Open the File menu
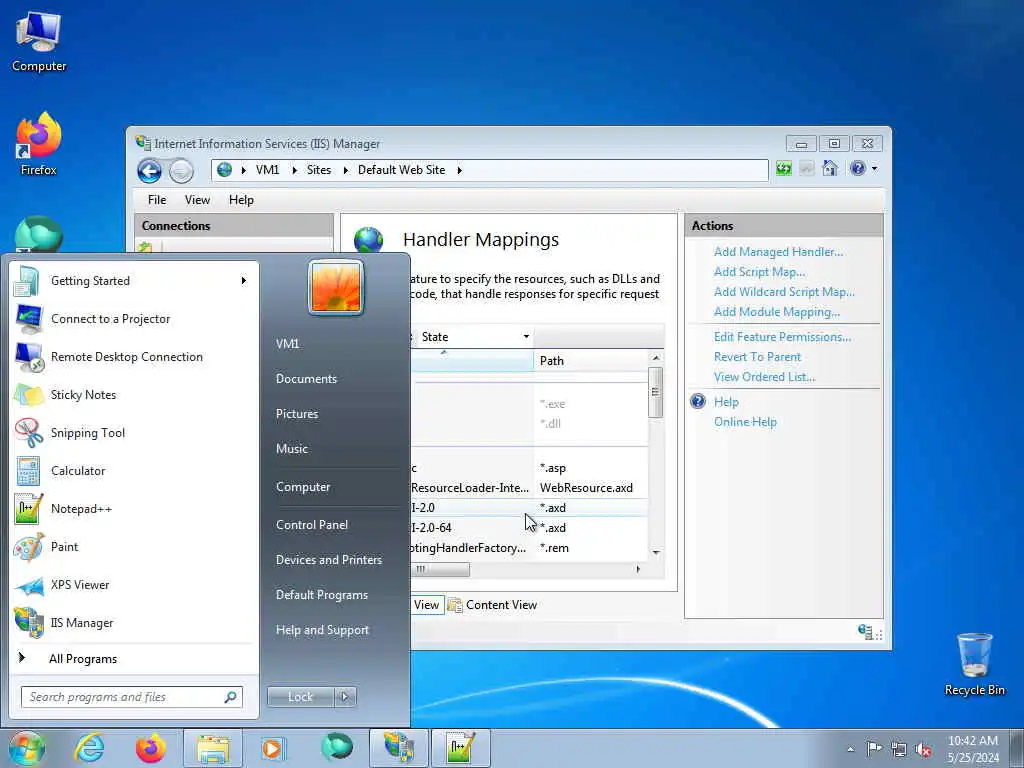Image resolution: width=1024 pixels, height=768 pixels. 157,200
